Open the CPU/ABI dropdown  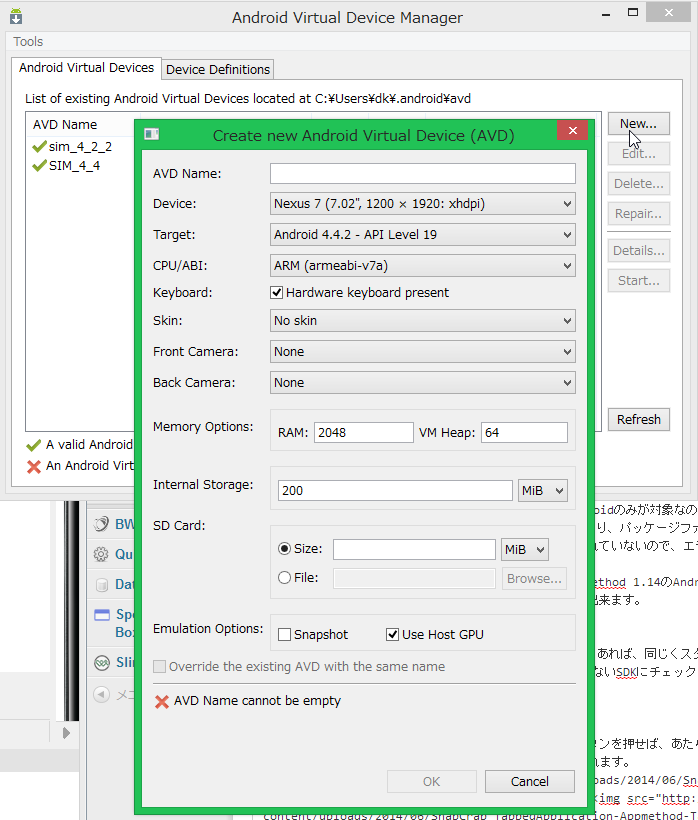pos(422,265)
